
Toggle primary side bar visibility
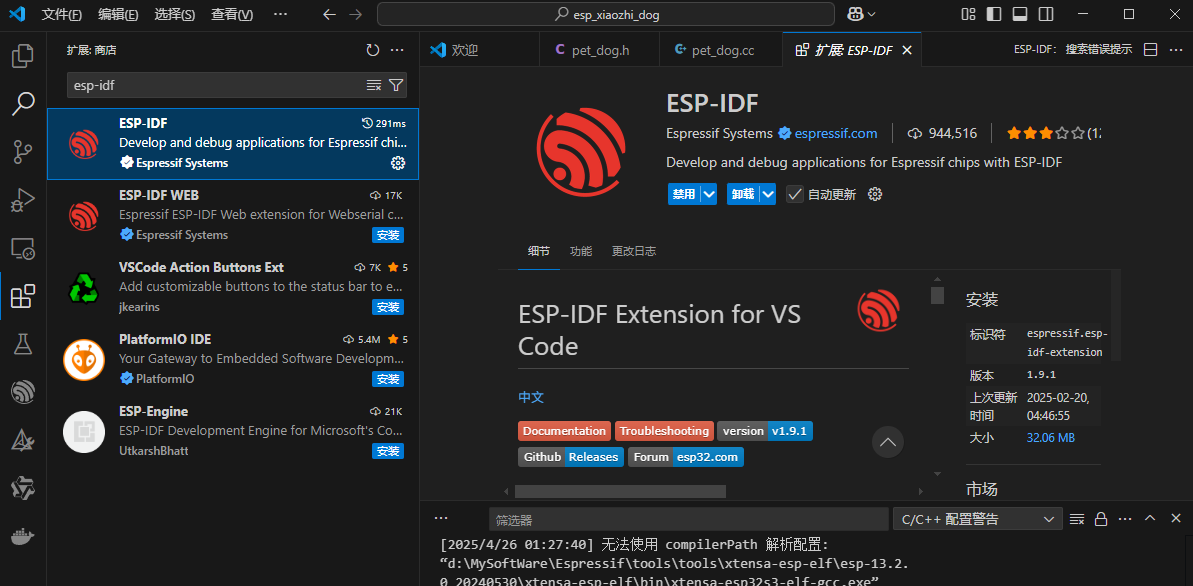(994, 14)
